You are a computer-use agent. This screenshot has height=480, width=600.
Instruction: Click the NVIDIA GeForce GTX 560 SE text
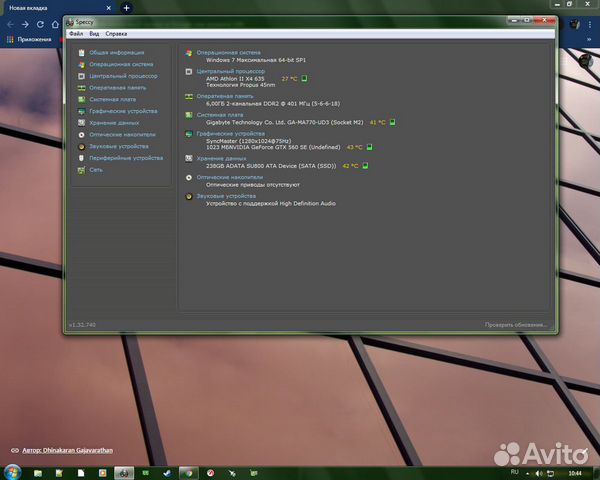(x=273, y=147)
